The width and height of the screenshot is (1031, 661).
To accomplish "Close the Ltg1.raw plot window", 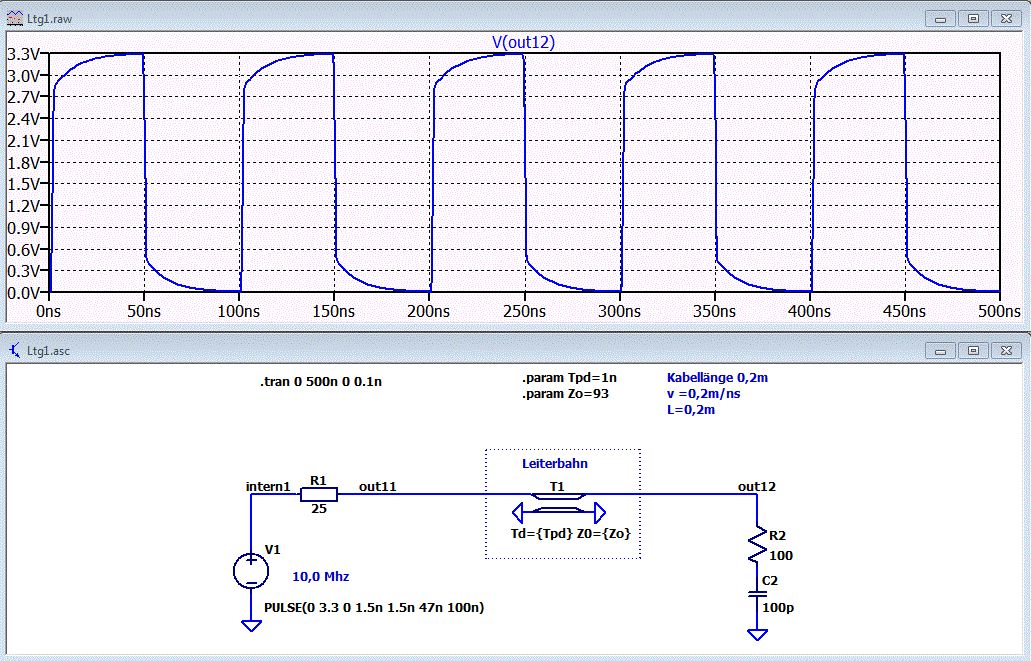I will pyautogui.click(x=1006, y=19).
